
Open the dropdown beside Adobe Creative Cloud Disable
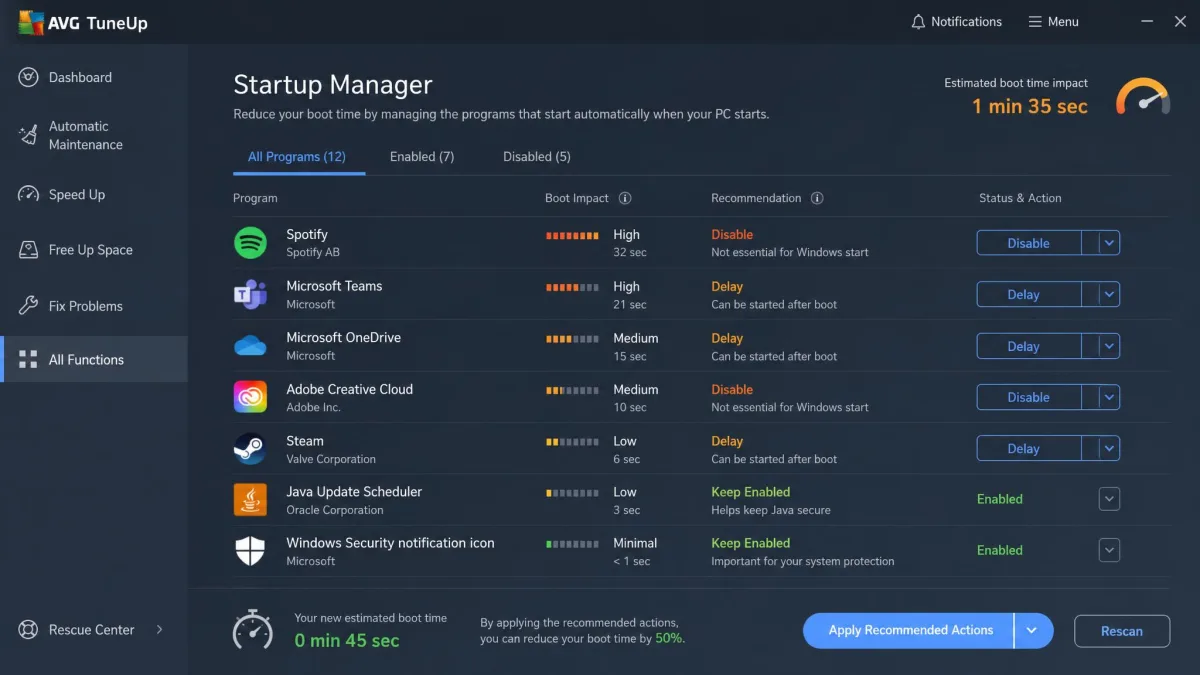click(1109, 397)
